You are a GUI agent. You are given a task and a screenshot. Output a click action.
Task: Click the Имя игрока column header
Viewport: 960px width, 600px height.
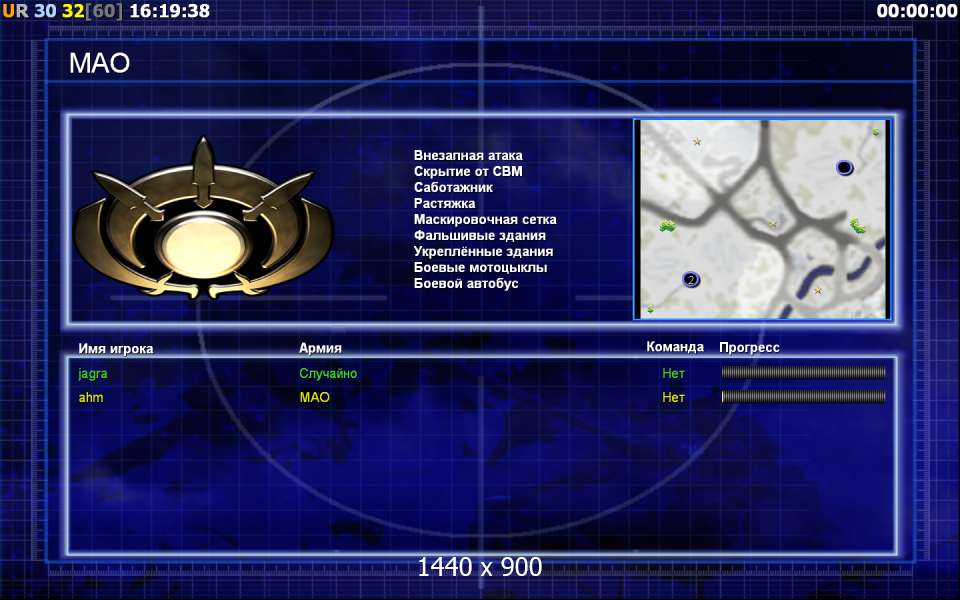coord(116,348)
